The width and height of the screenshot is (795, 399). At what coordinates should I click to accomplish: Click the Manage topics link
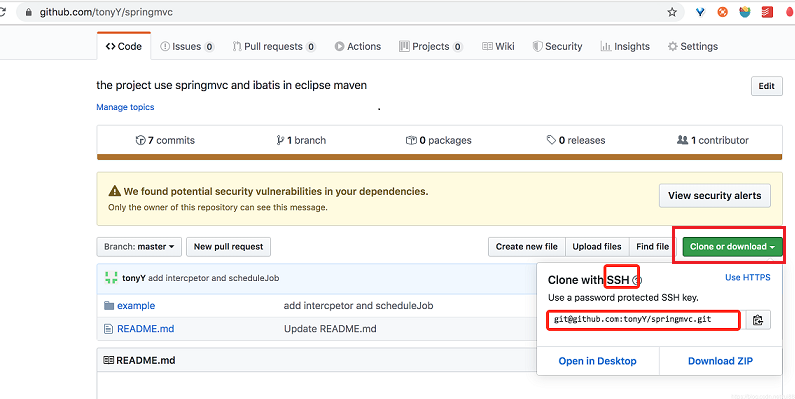[x=125, y=107]
